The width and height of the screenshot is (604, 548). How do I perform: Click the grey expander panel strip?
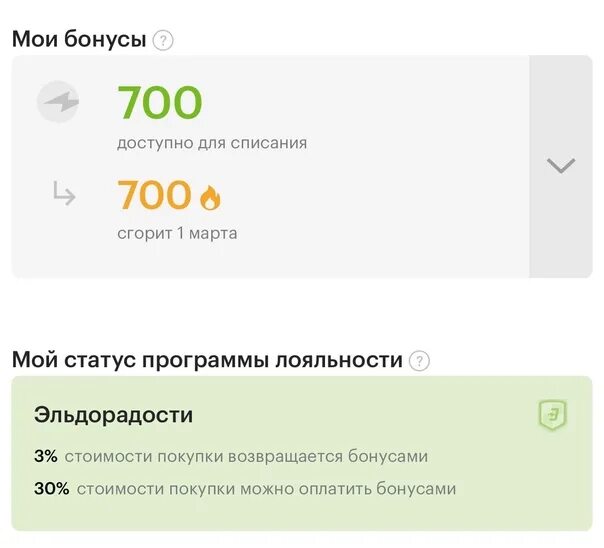coord(561,166)
